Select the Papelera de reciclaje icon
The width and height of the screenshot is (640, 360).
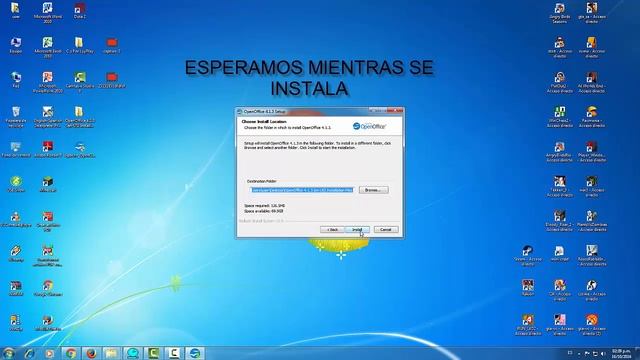(x=16, y=117)
